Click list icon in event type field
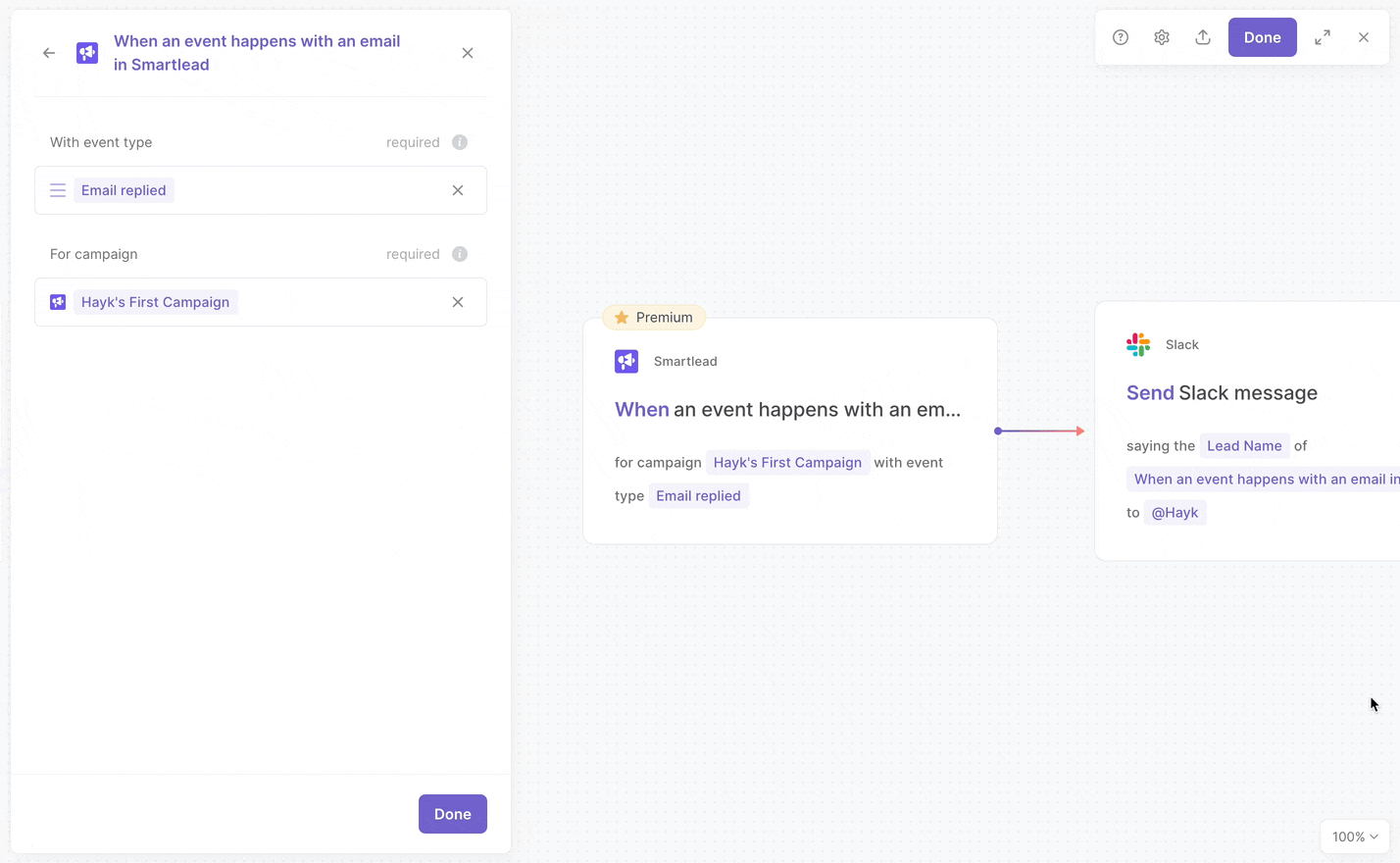Viewport: 1400px width, 863px height. point(58,190)
